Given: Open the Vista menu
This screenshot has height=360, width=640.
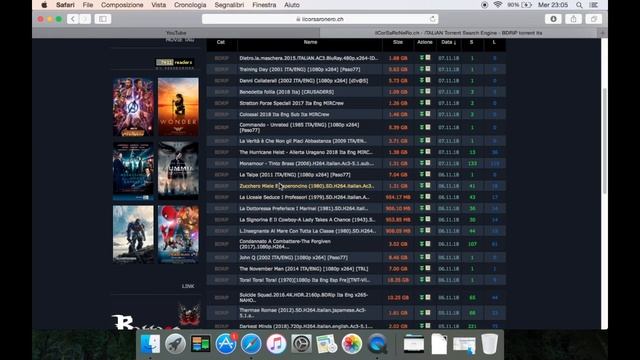Looking at the screenshot, I should (158, 5).
